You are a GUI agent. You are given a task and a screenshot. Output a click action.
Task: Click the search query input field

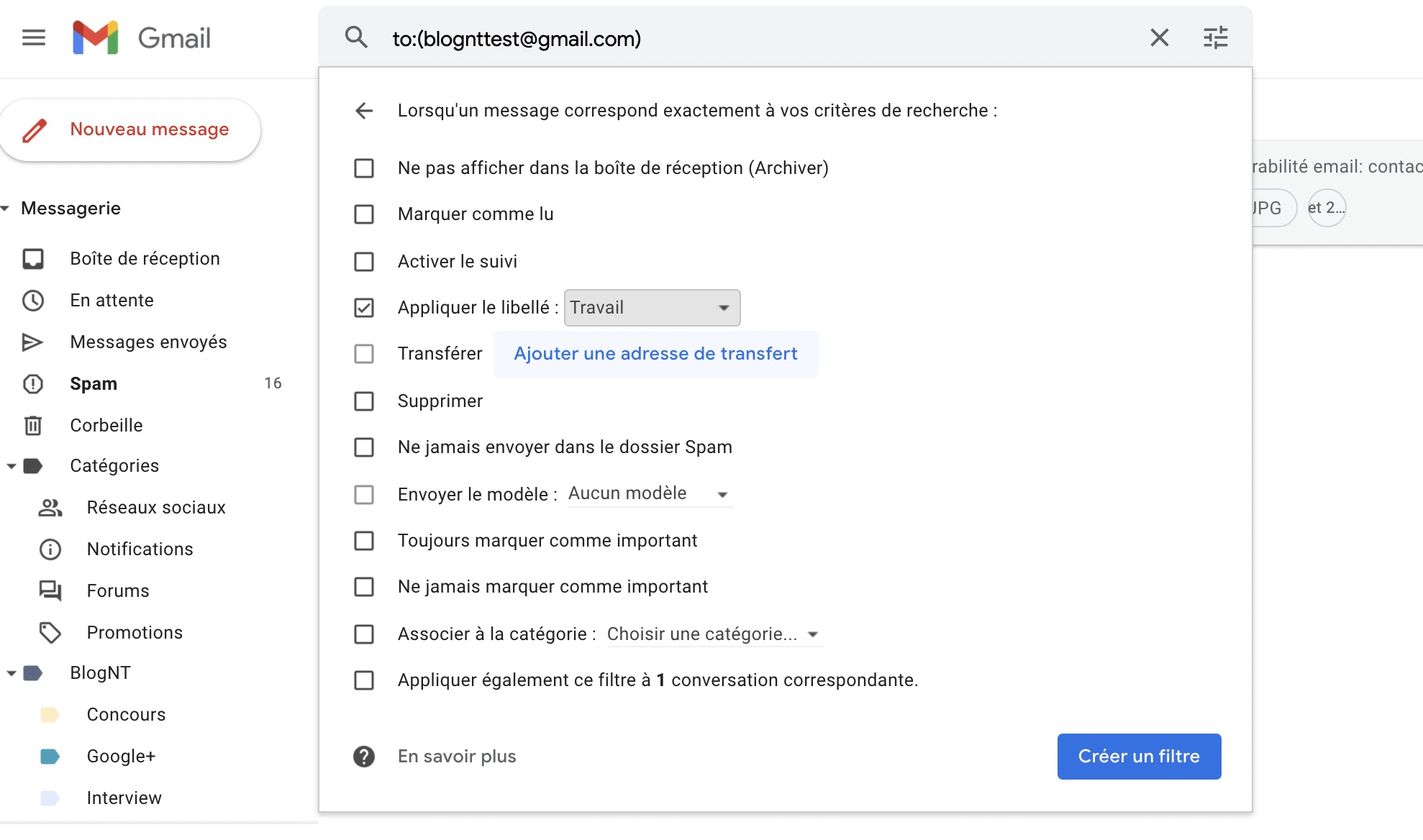pos(755,38)
